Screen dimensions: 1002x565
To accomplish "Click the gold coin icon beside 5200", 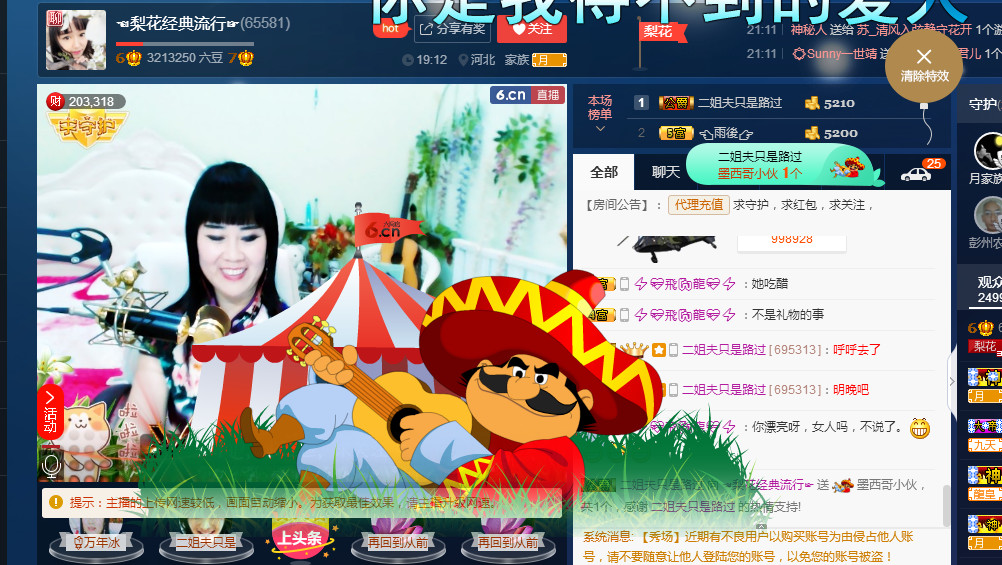I will (812, 133).
